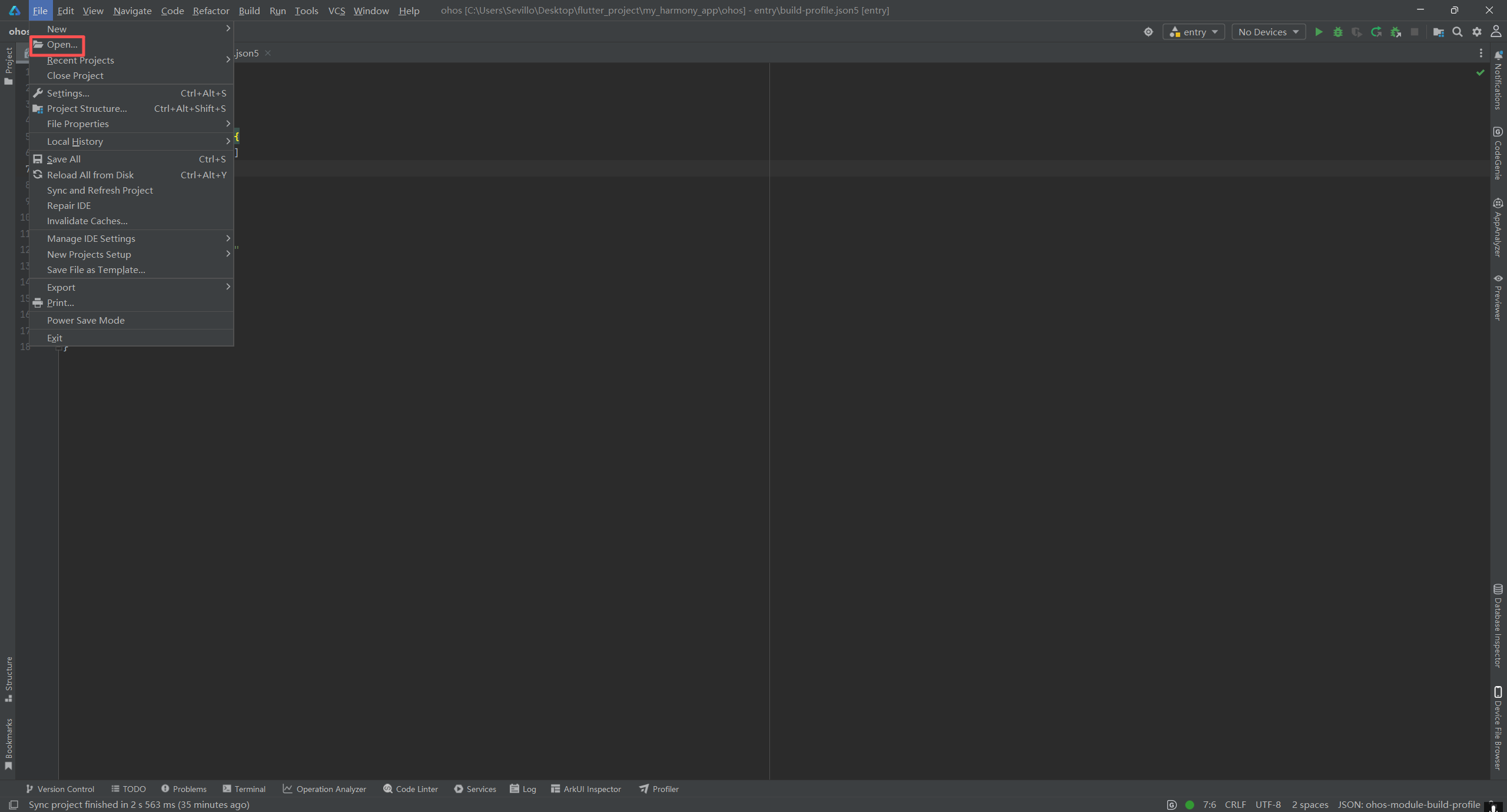Click Invalidate Caches... menu entry
The width and height of the screenshot is (1507, 812).
(87, 221)
